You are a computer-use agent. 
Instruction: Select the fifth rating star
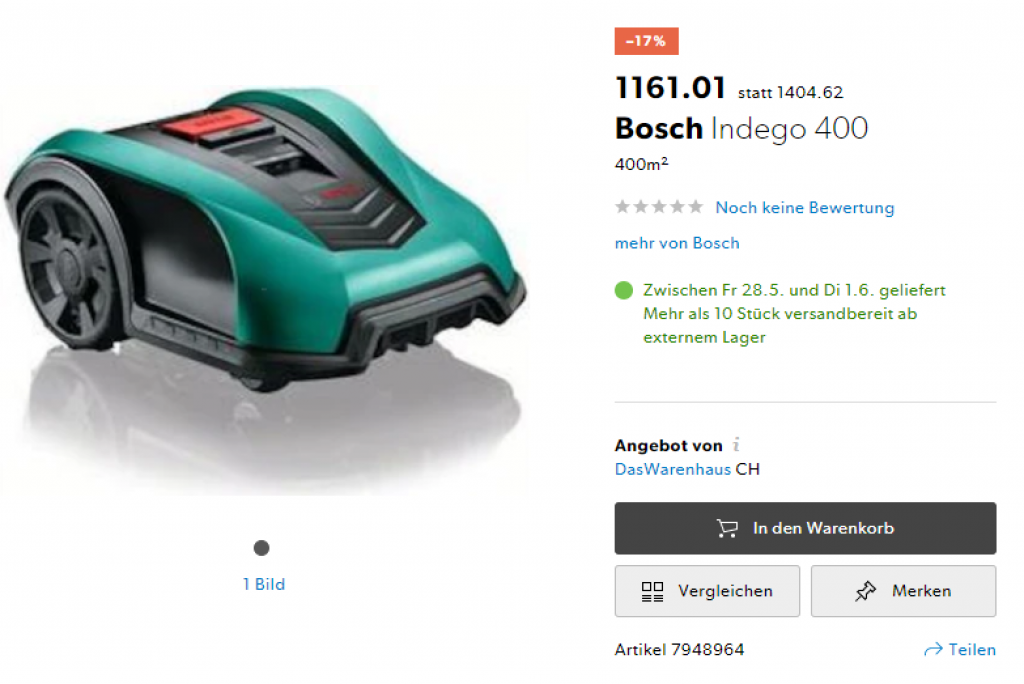click(696, 207)
